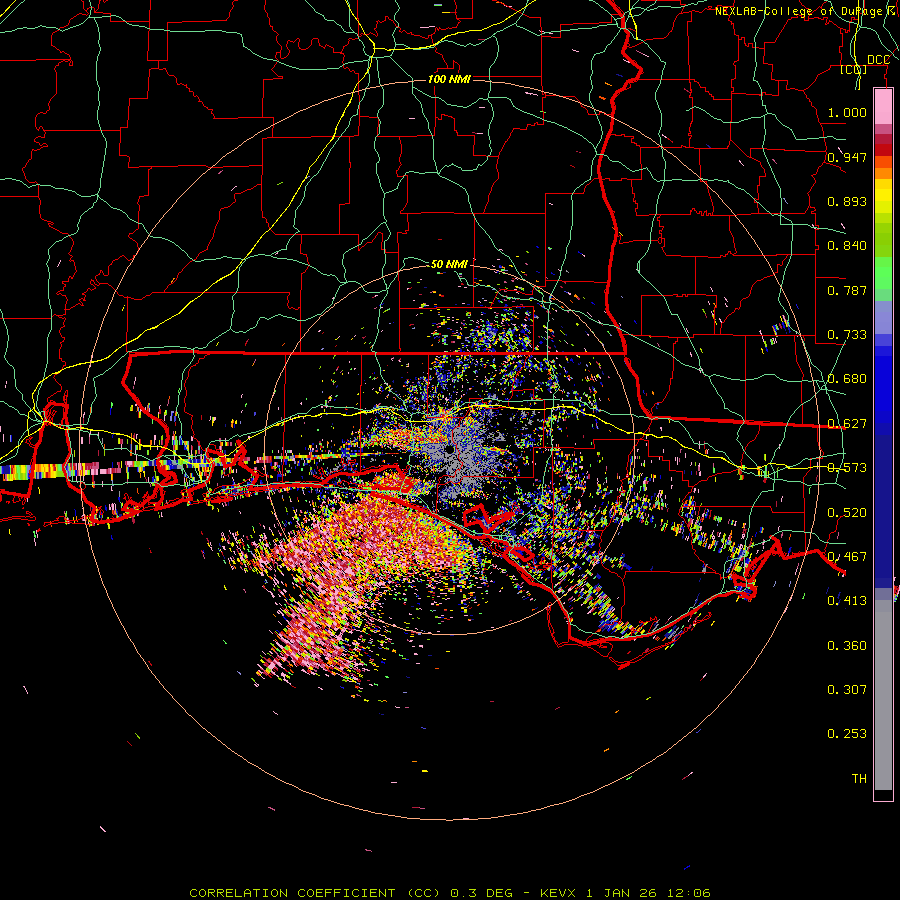Click the 0.253 value on the color scale
900x900 pixels.
[847, 734]
